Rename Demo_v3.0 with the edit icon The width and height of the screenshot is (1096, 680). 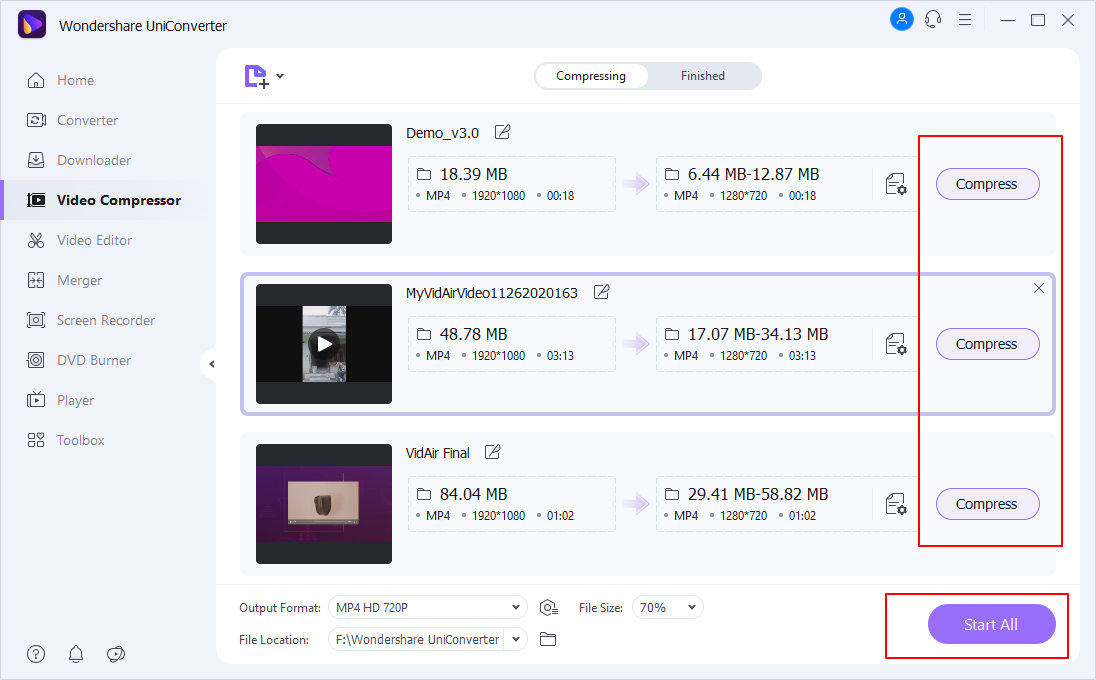[x=503, y=132]
